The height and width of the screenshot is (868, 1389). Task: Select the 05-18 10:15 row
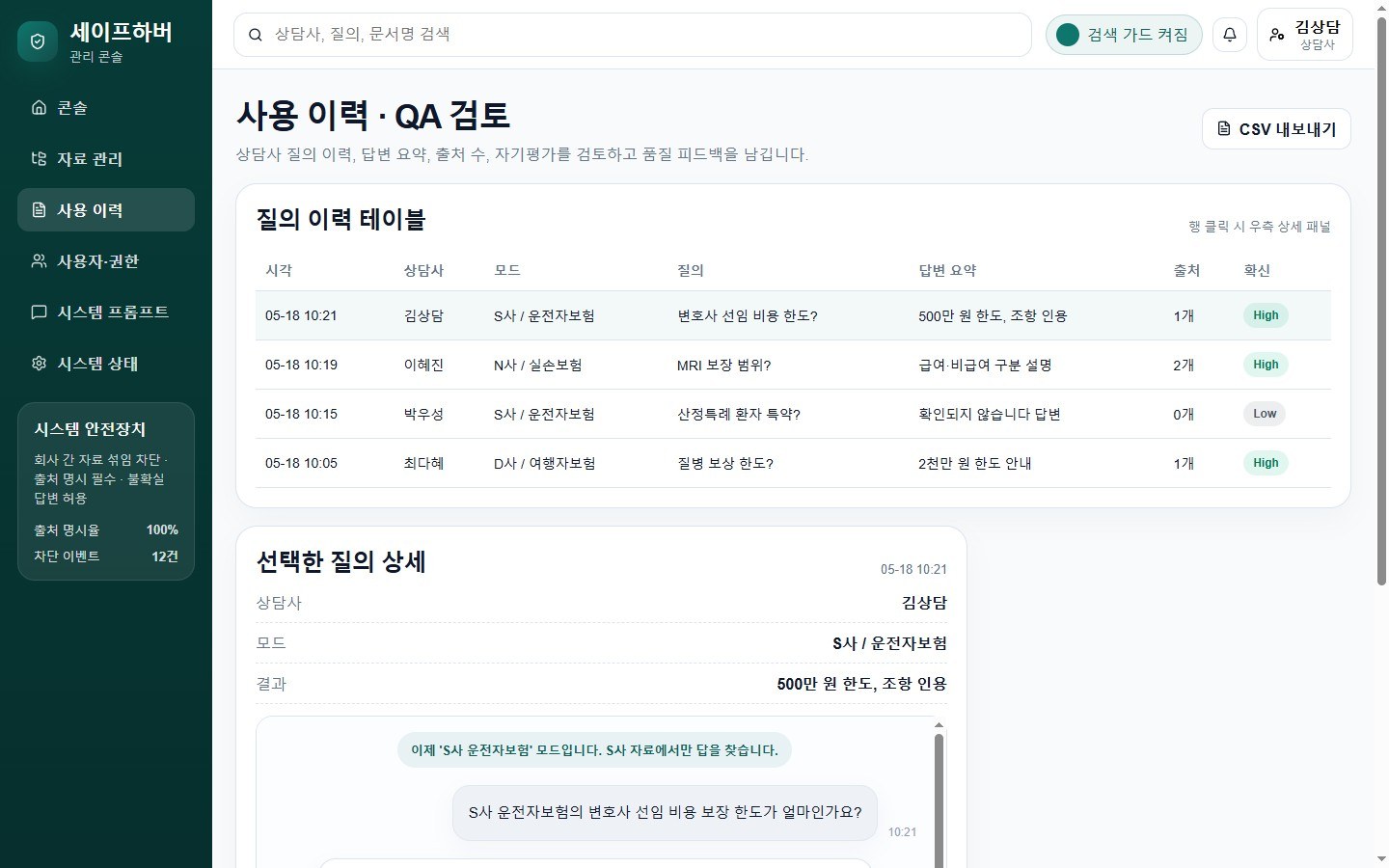[x=793, y=414]
